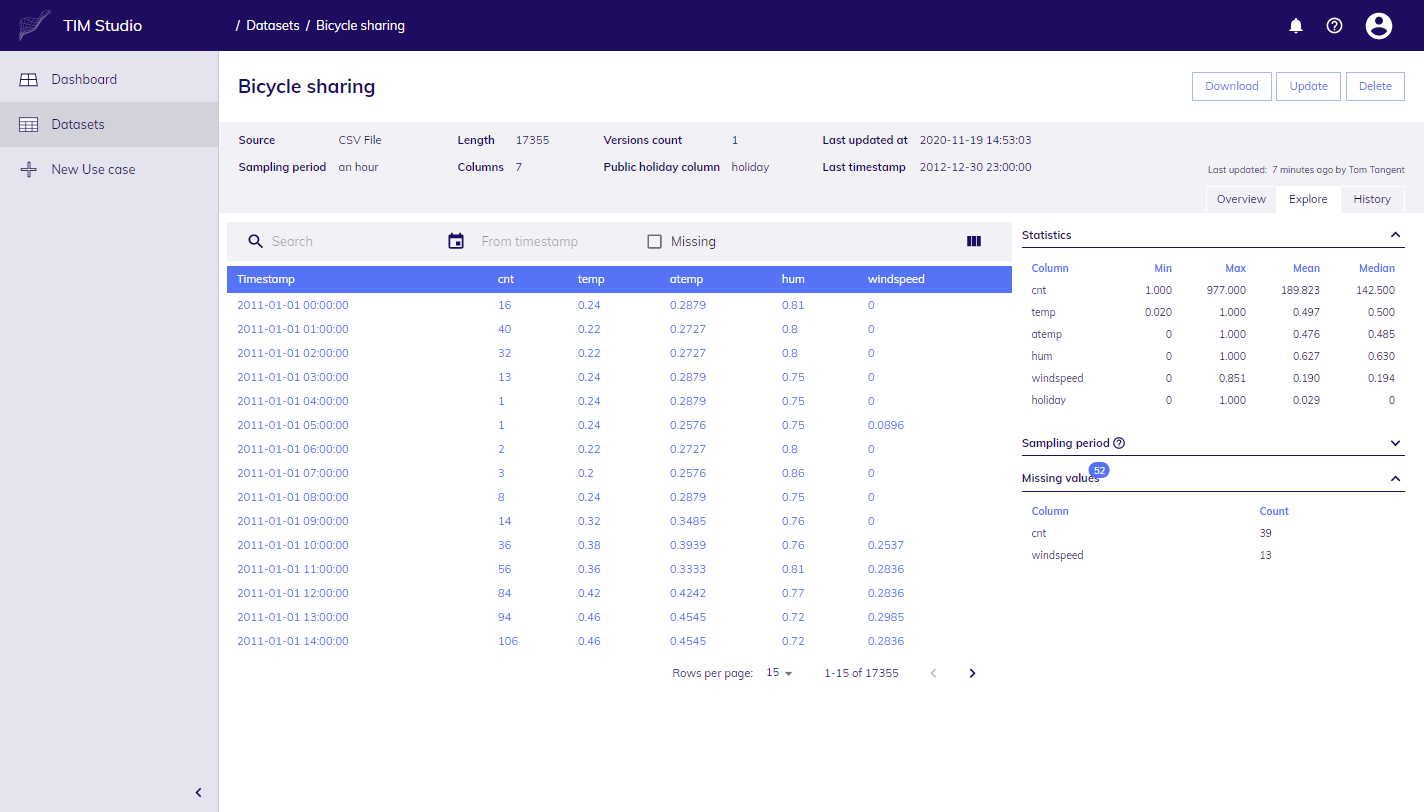Click the Sampling period help icon
The image size is (1424, 812).
click(1119, 443)
